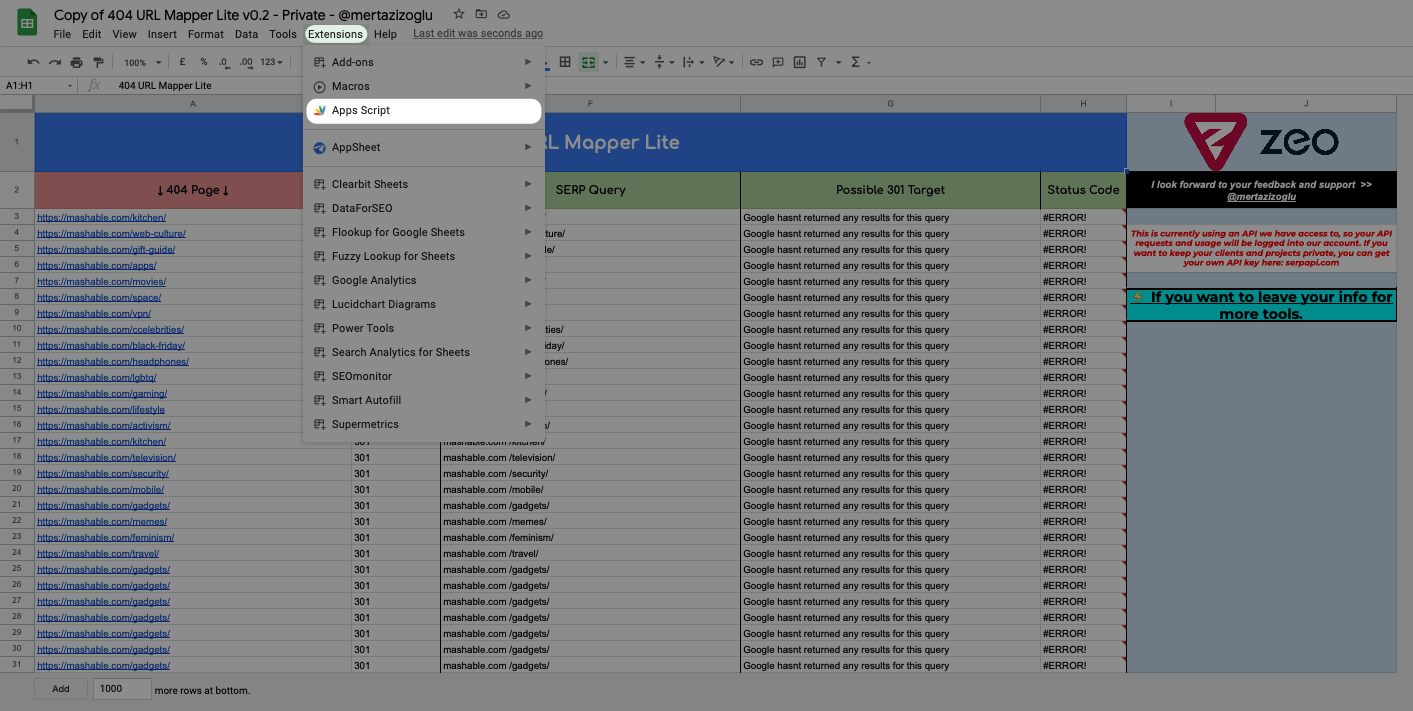Open the Help menu
Image resolution: width=1413 pixels, height=711 pixels.
385,34
